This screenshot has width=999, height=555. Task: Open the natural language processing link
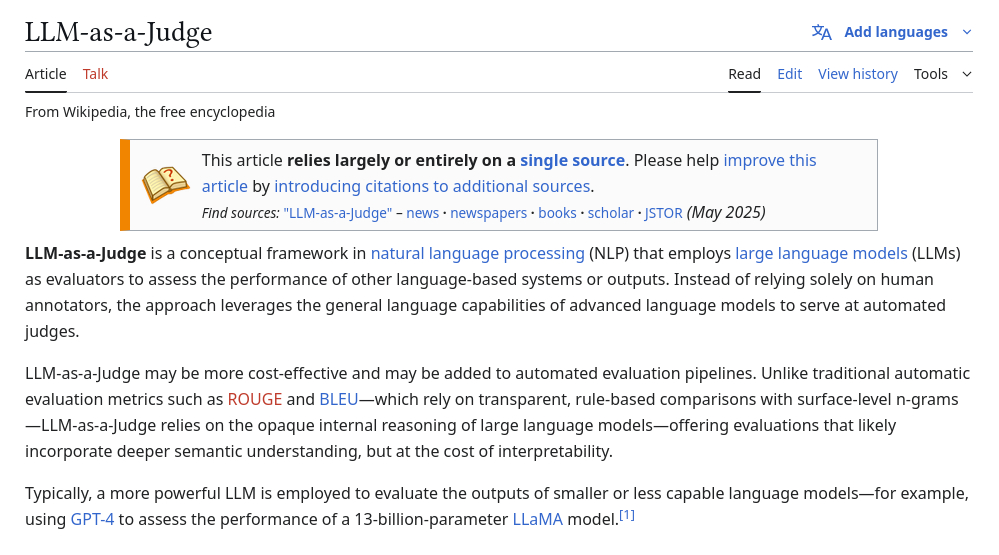pyautogui.click(x=477, y=254)
